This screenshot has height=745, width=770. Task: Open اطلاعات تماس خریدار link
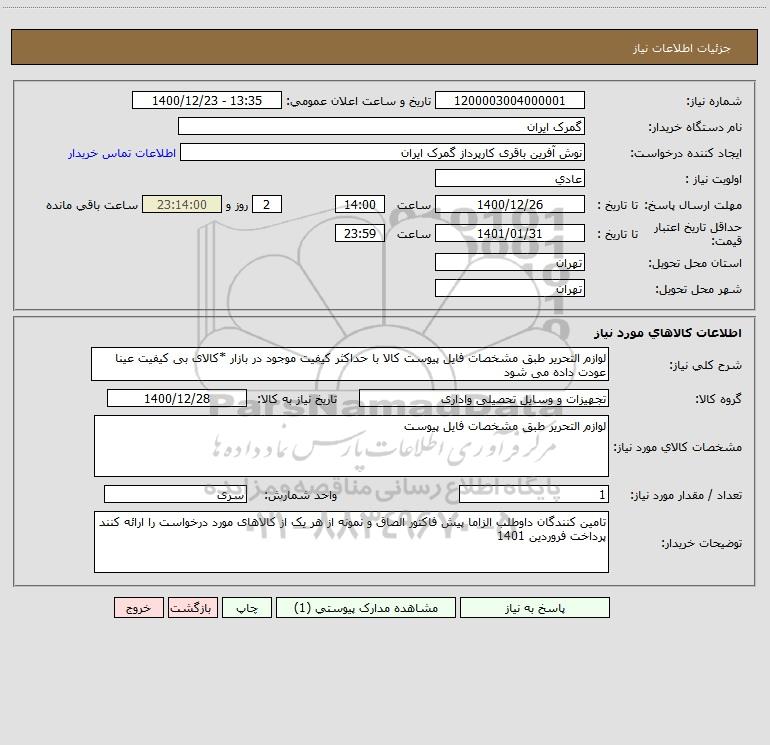(122, 153)
